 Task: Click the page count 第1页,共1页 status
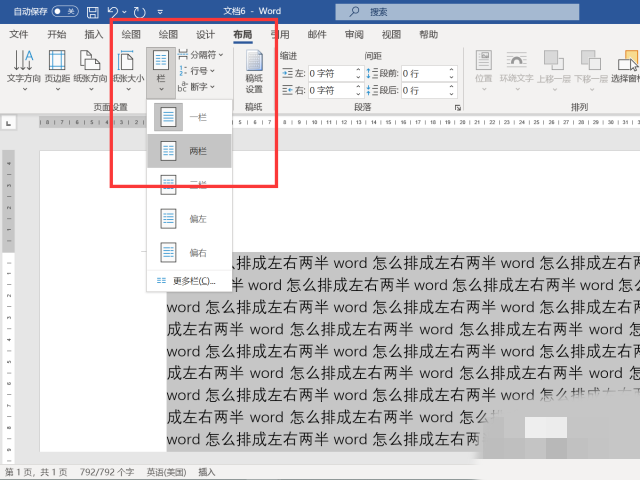[36, 472]
